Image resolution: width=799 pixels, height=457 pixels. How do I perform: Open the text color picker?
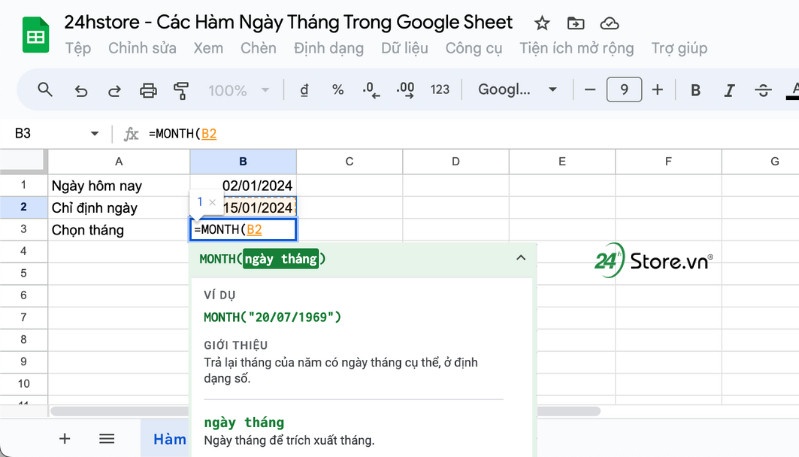click(793, 91)
